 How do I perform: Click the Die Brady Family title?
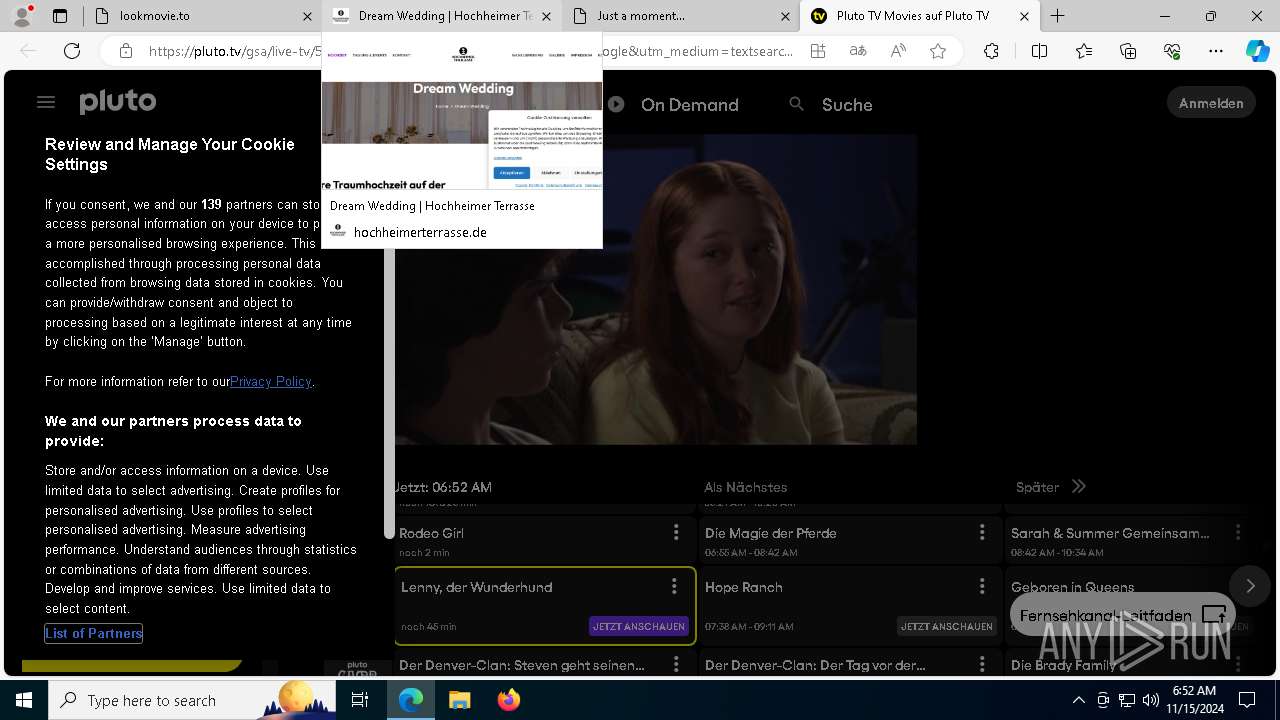1063,665
